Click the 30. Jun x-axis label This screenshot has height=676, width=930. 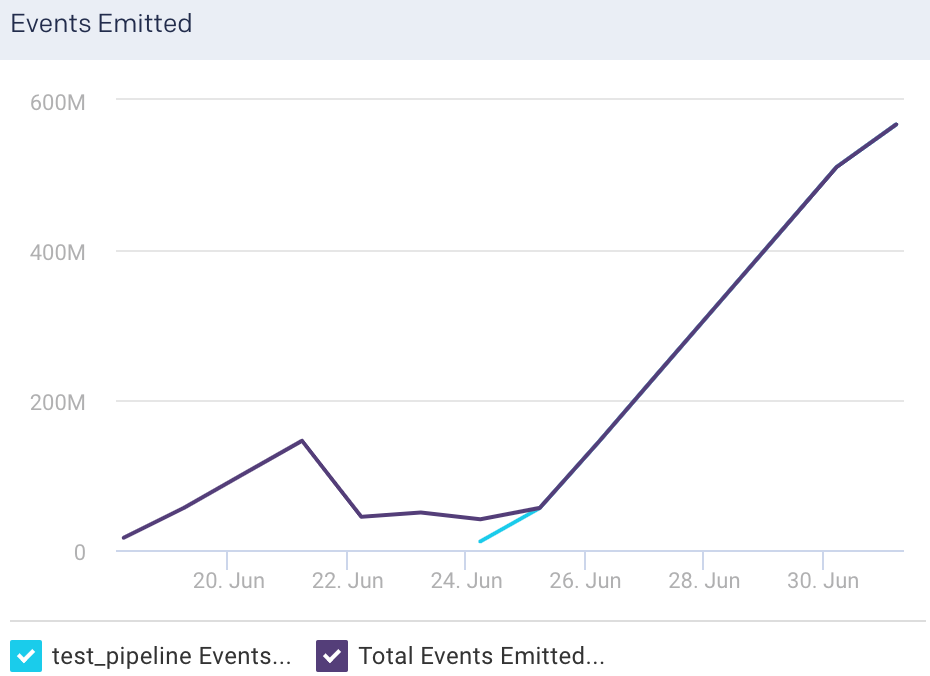823,581
